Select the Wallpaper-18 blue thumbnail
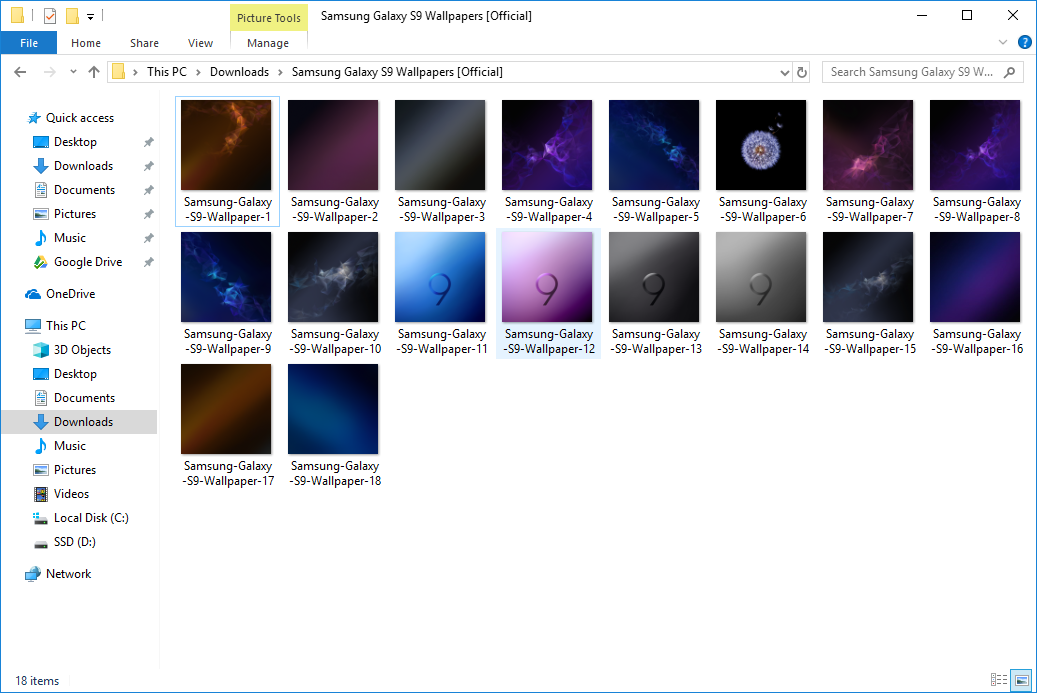The height and width of the screenshot is (693, 1037). (x=333, y=409)
